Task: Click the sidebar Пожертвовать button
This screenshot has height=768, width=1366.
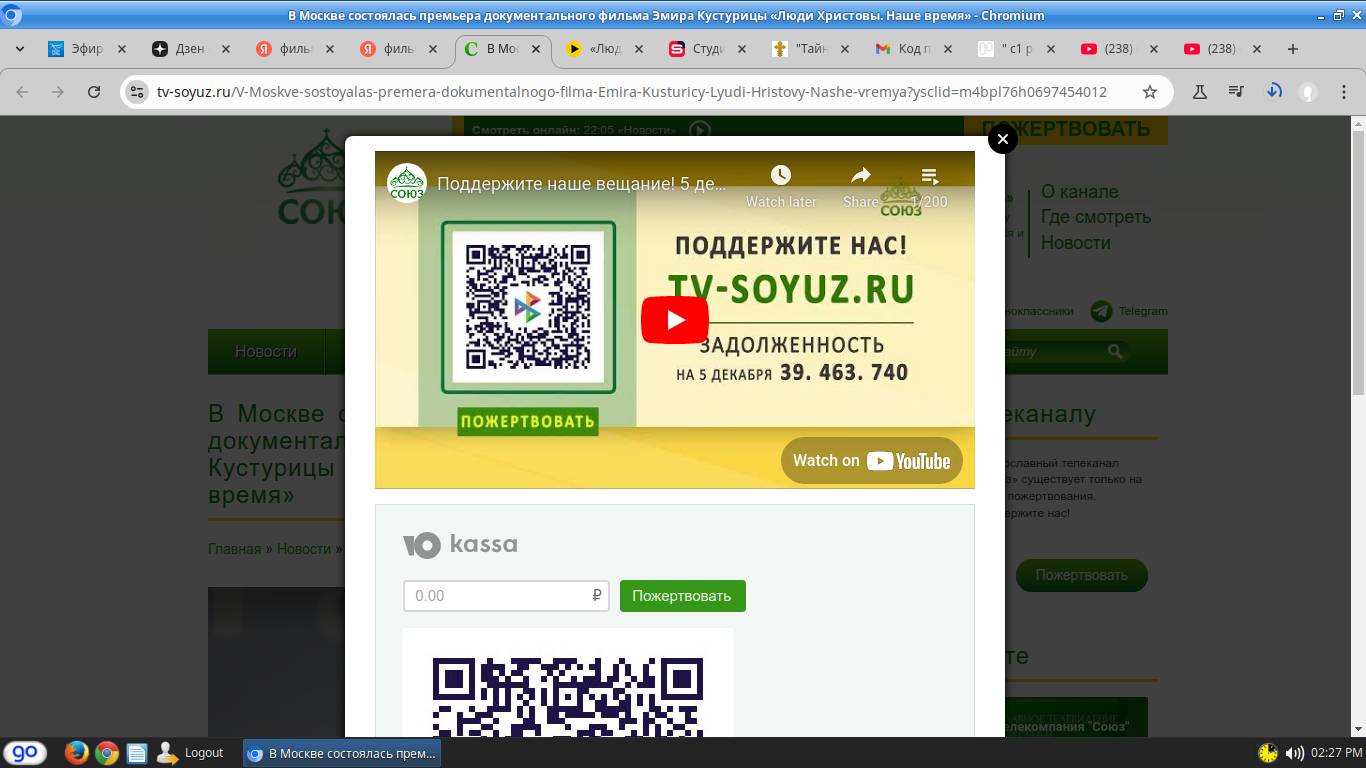Action: point(1081,575)
